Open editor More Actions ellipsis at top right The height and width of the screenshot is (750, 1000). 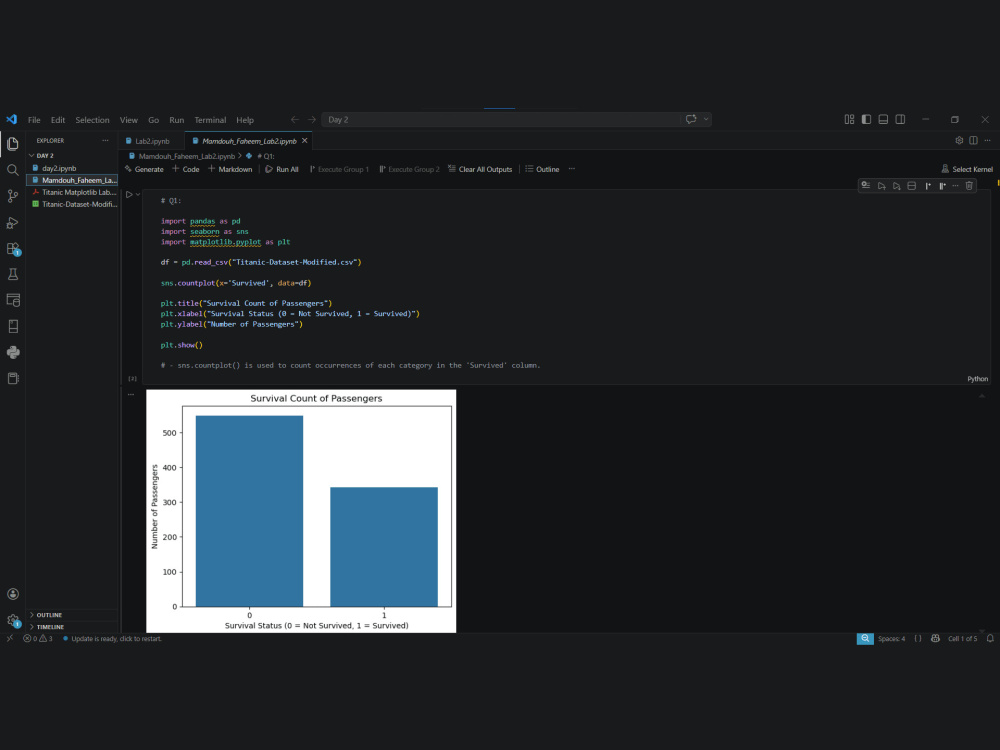point(987,140)
